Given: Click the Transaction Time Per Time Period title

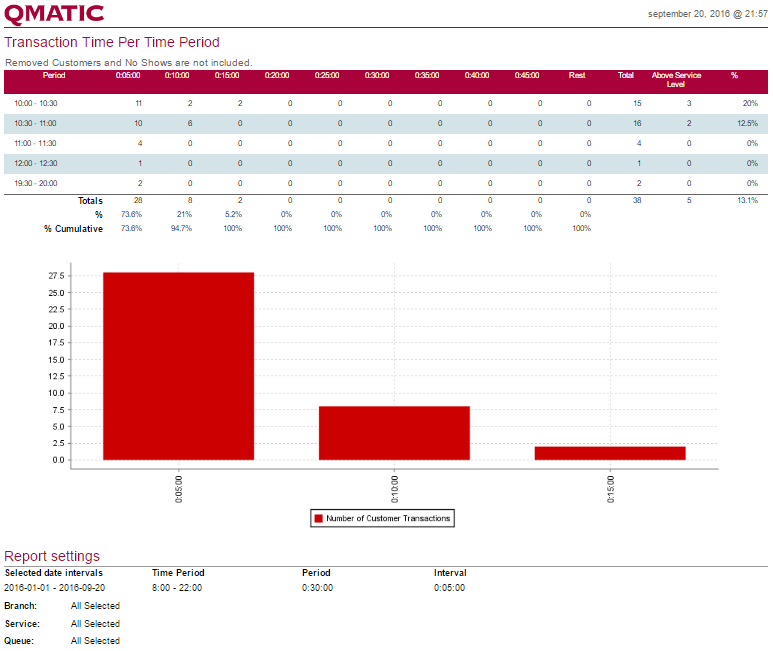Looking at the screenshot, I should pyautogui.click(x=112, y=42).
